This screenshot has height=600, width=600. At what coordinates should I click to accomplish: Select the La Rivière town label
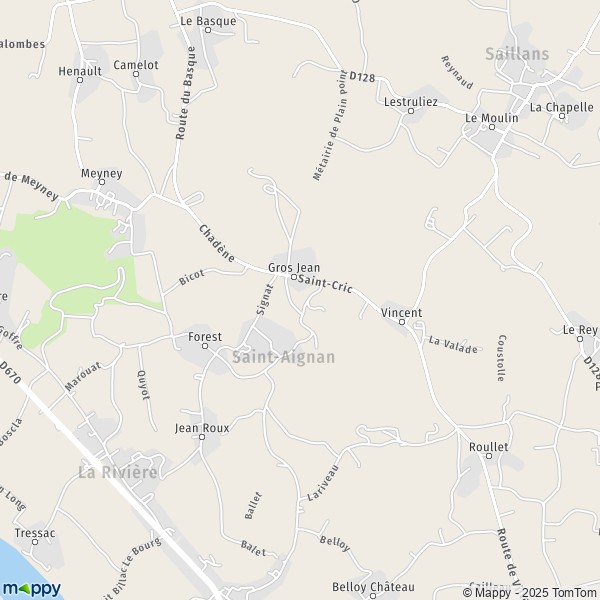point(118,472)
